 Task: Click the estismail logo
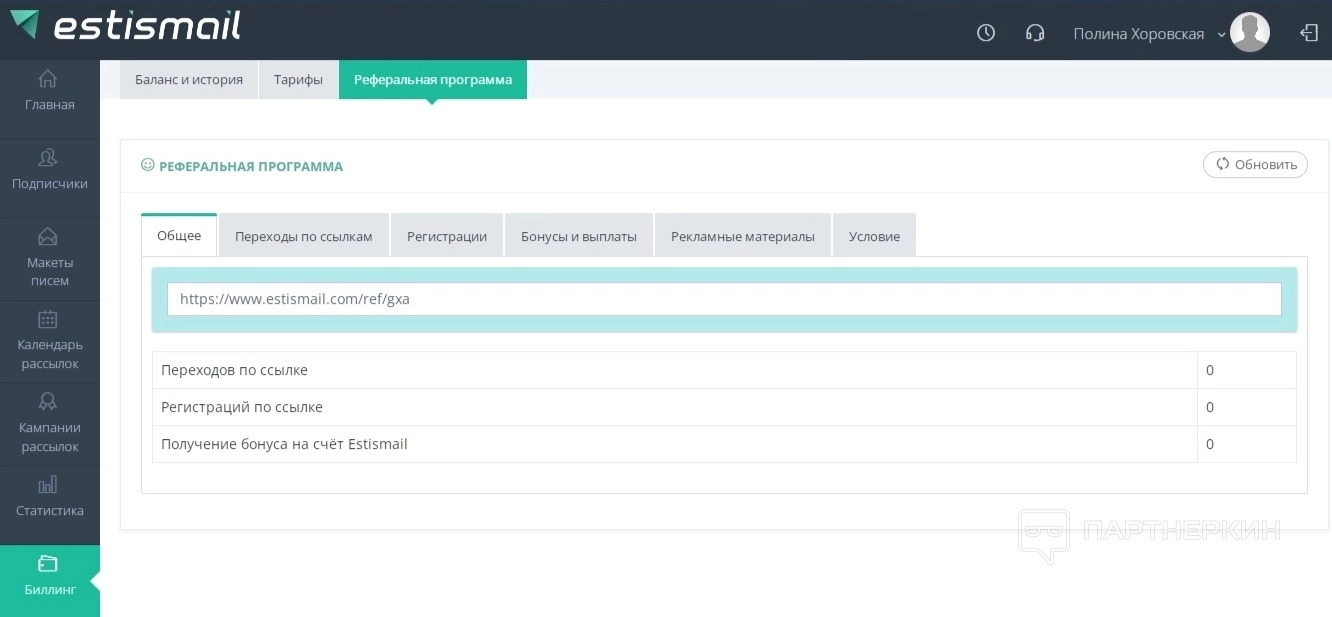coord(124,25)
